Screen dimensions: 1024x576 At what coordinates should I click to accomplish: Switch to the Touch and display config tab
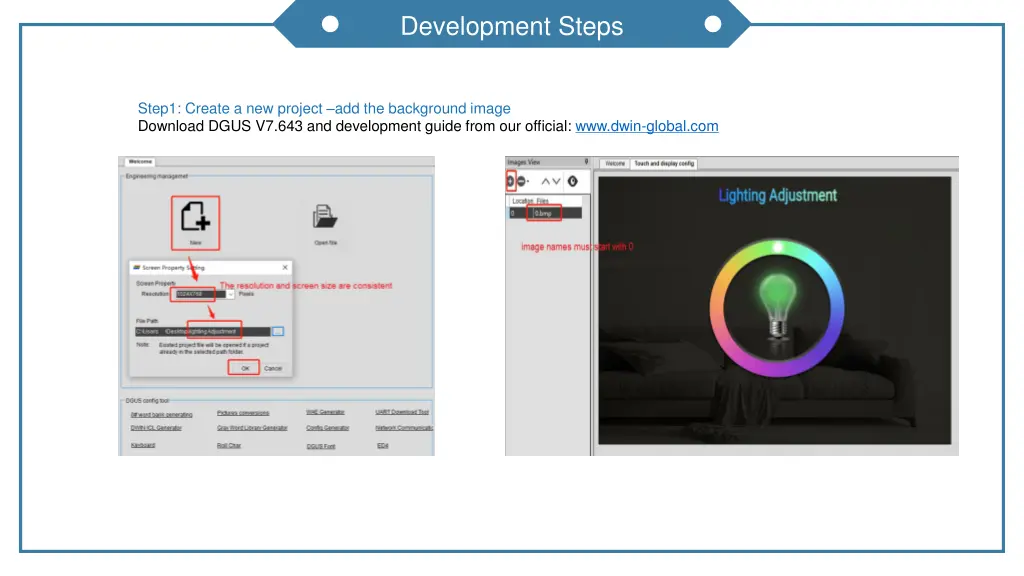[664, 164]
